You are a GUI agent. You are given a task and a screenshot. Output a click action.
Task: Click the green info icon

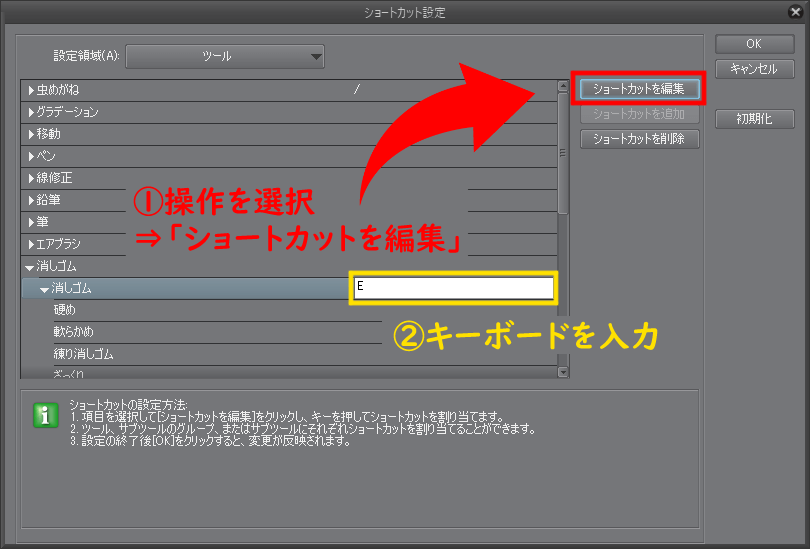click(x=45, y=415)
